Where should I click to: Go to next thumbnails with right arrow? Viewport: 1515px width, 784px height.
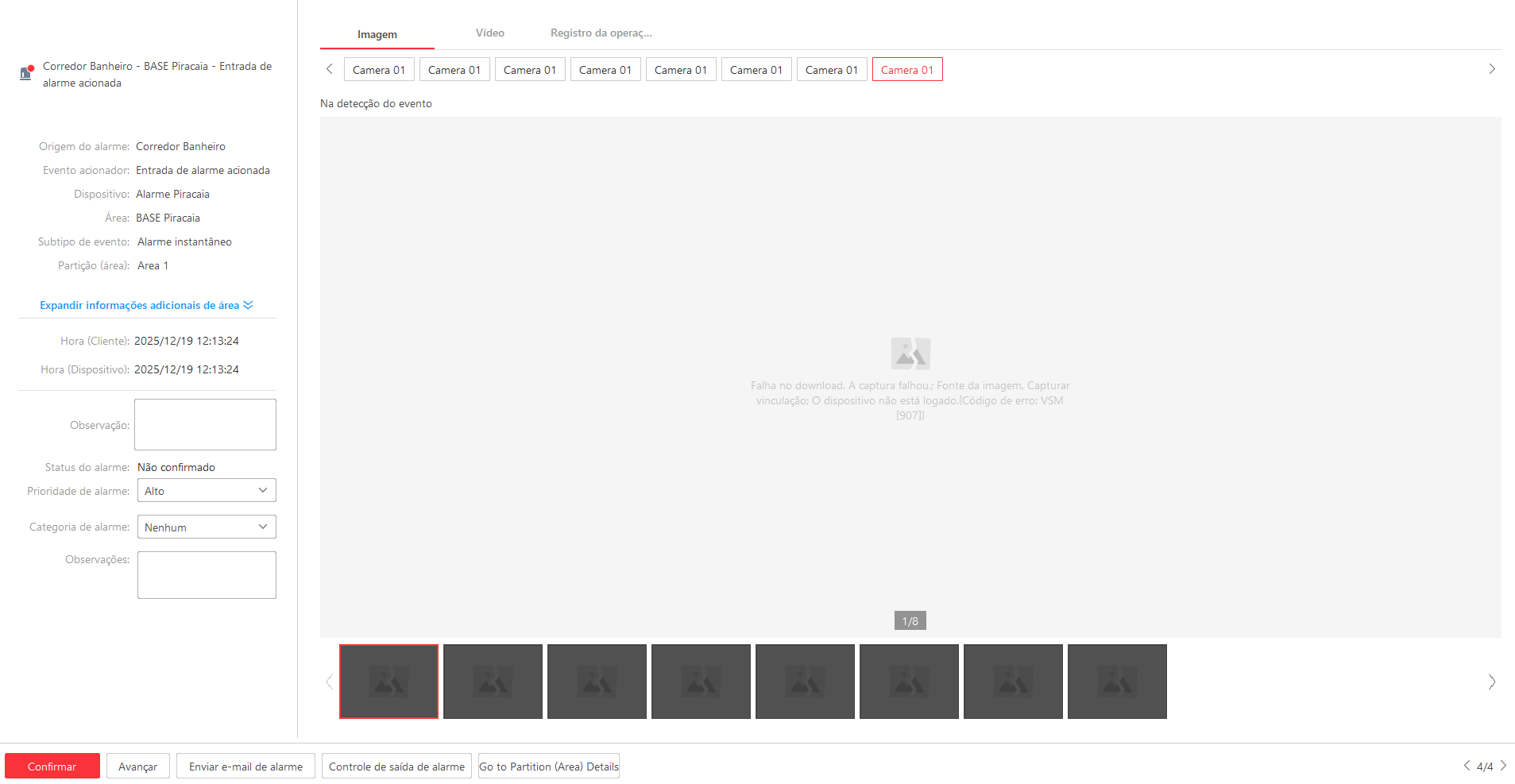[1491, 682]
